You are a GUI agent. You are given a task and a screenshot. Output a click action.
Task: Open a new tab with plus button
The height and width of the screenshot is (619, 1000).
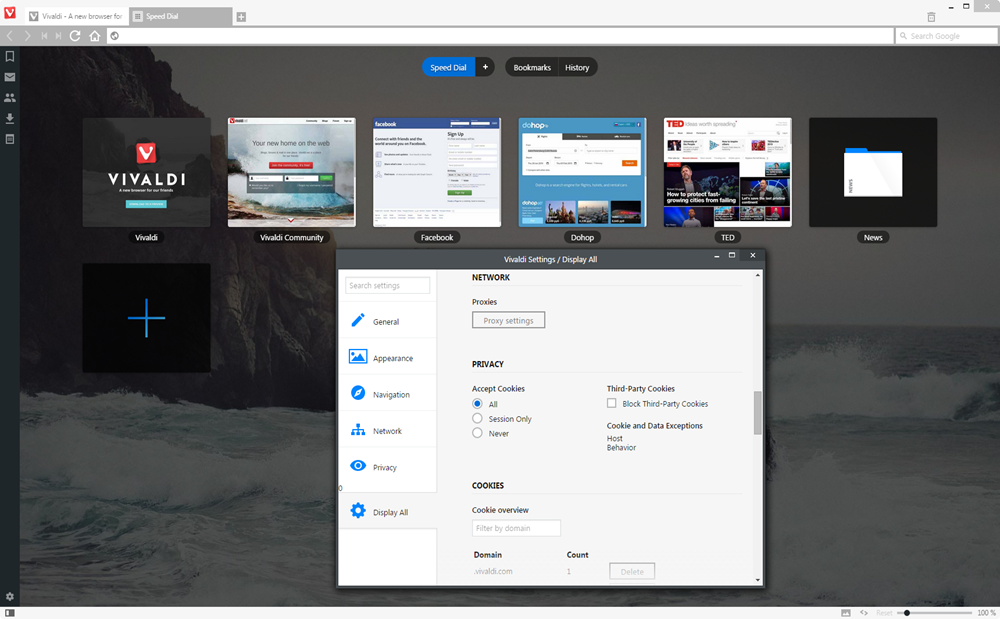coord(241,17)
